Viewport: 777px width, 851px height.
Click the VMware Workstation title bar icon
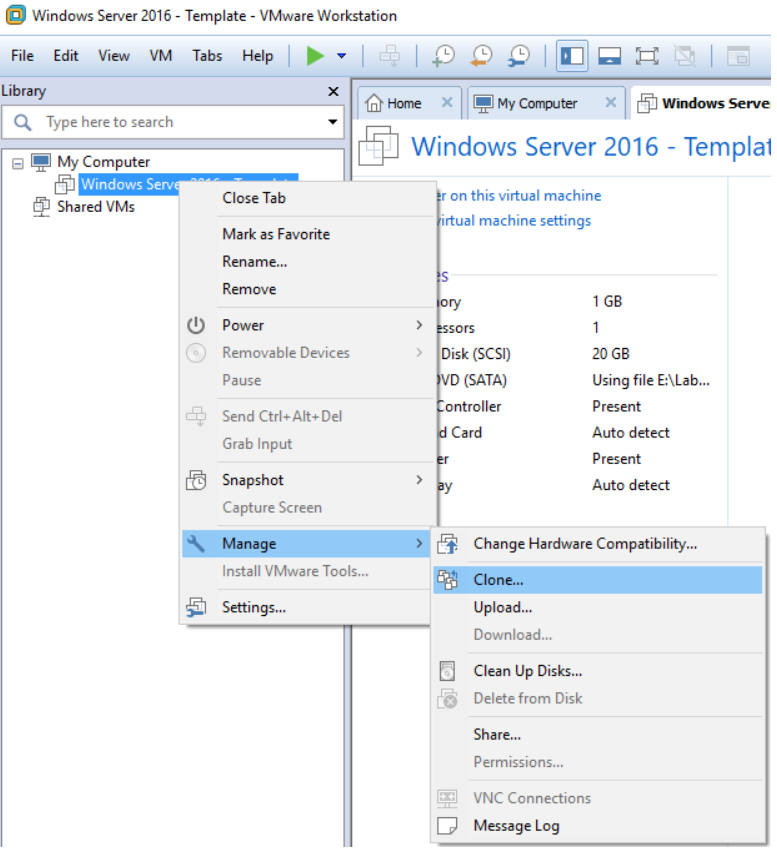[15, 15]
